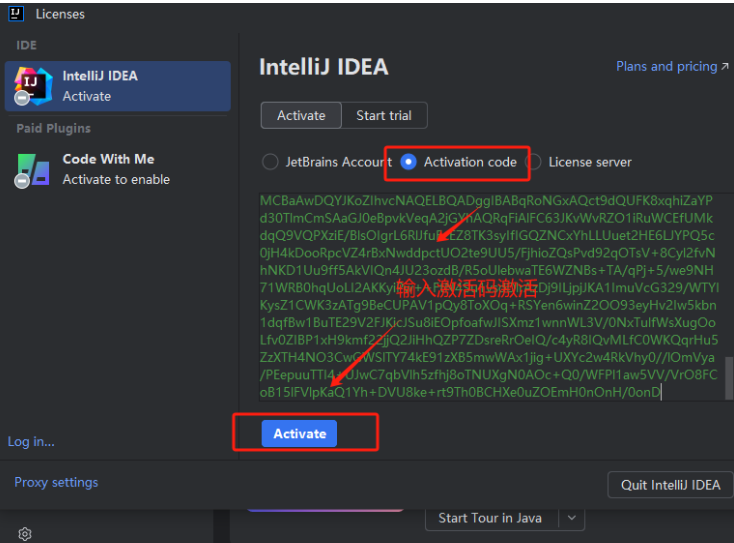Click Quit IntelliJ IDEA button

pyautogui.click(x=670, y=485)
